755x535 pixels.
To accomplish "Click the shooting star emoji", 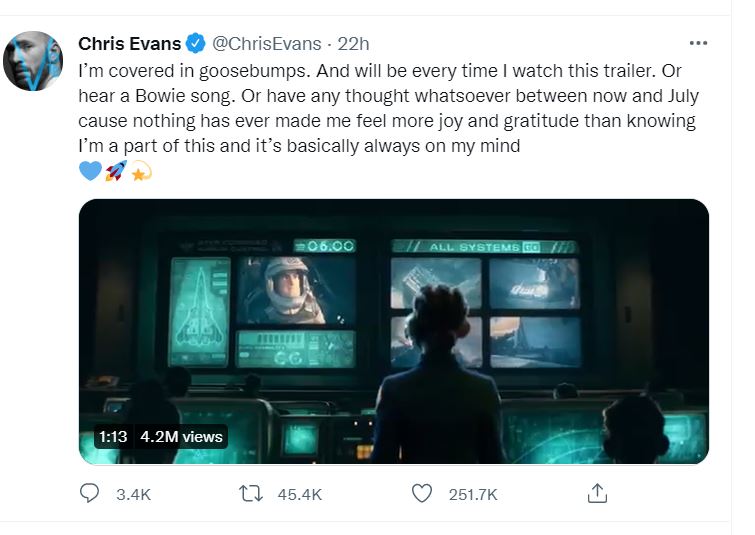I will click(x=139, y=171).
